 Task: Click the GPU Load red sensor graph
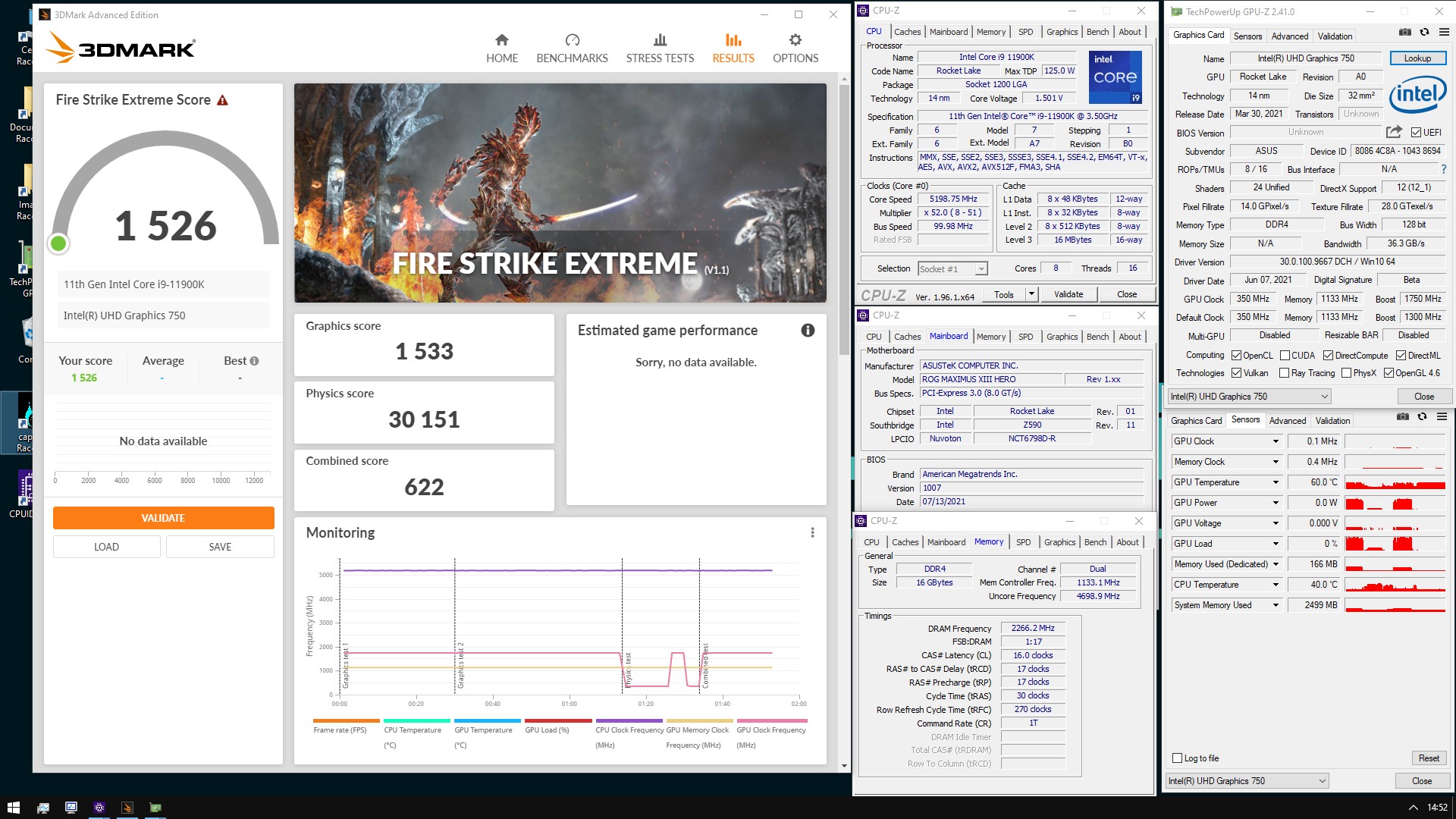coord(1395,544)
